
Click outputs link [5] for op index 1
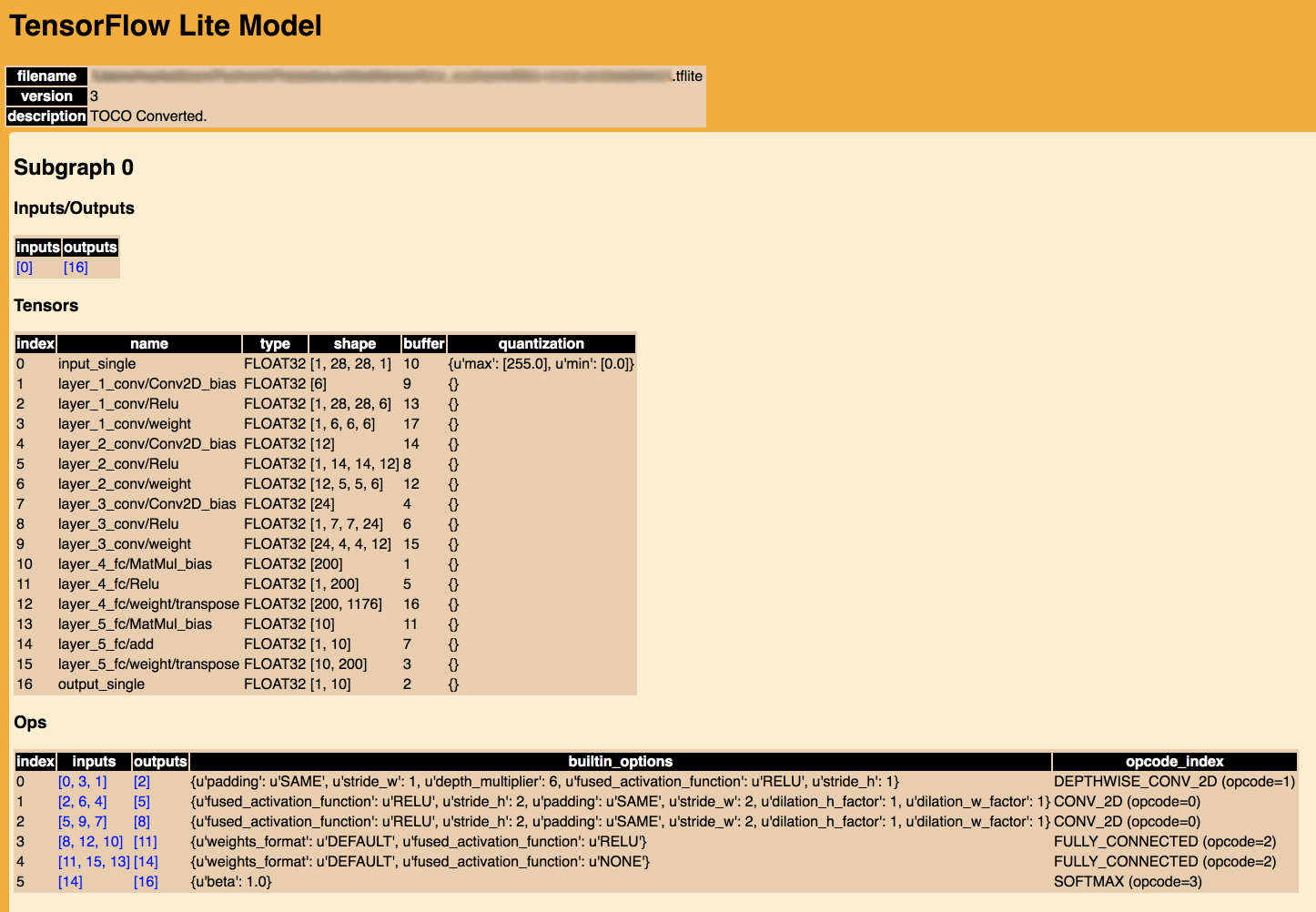tap(141, 801)
